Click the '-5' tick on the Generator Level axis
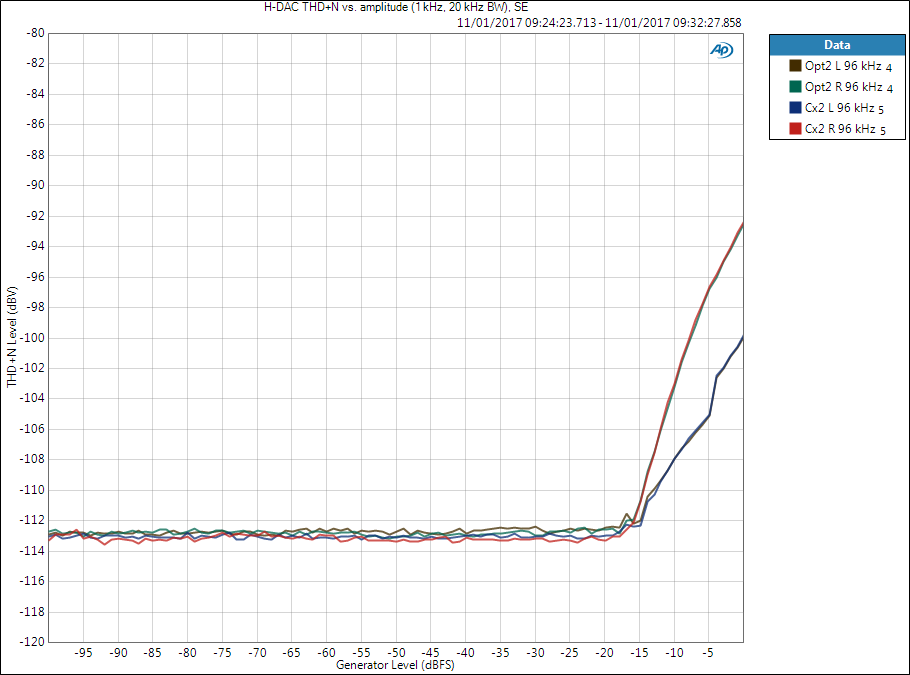The image size is (910, 675). (707, 653)
